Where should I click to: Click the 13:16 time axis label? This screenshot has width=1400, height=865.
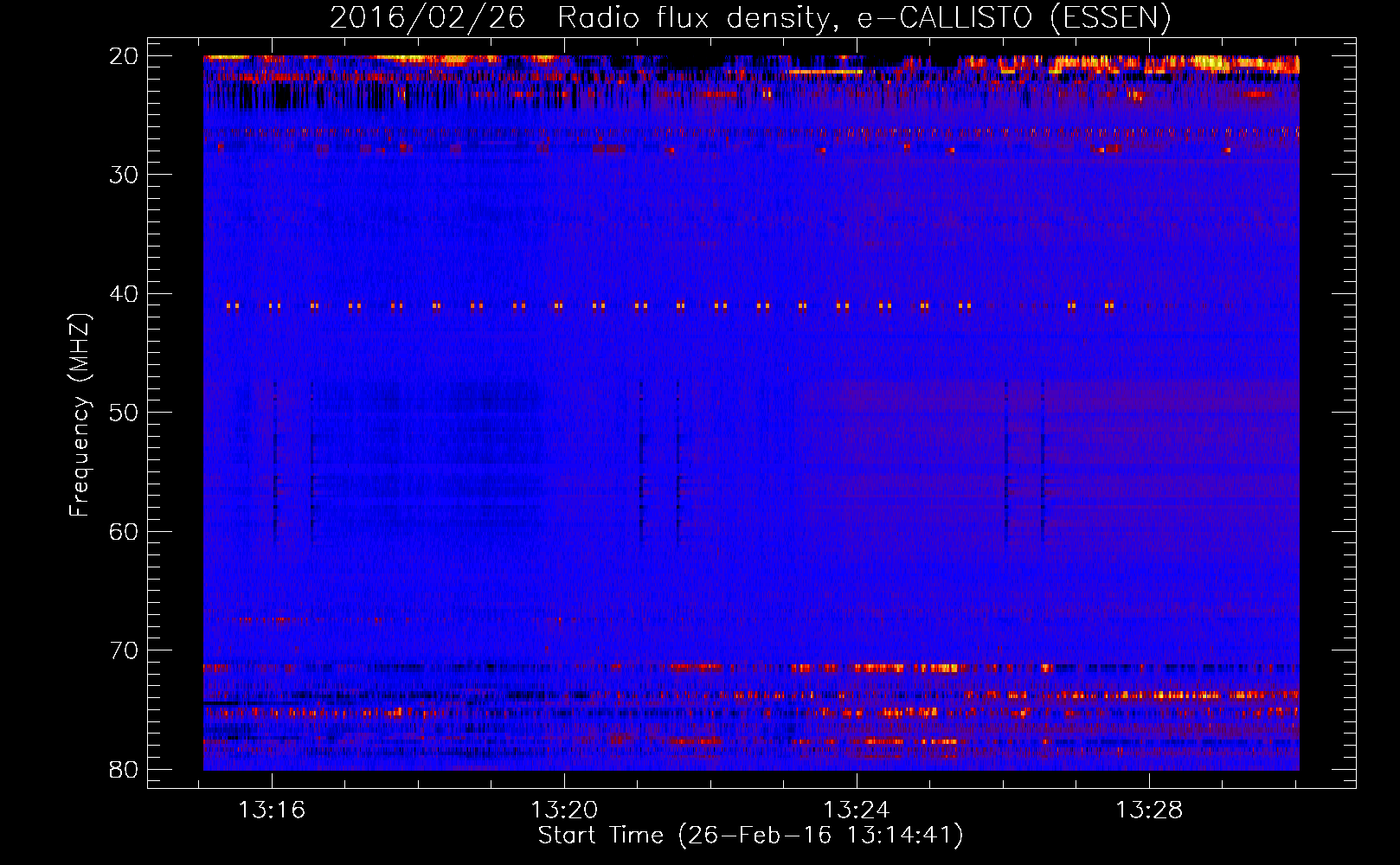click(272, 811)
